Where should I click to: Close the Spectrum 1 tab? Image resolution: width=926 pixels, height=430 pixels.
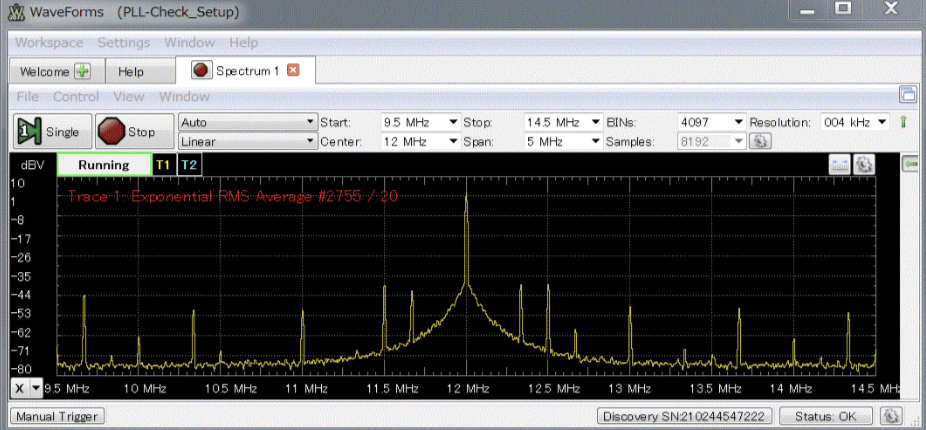(293, 70)
